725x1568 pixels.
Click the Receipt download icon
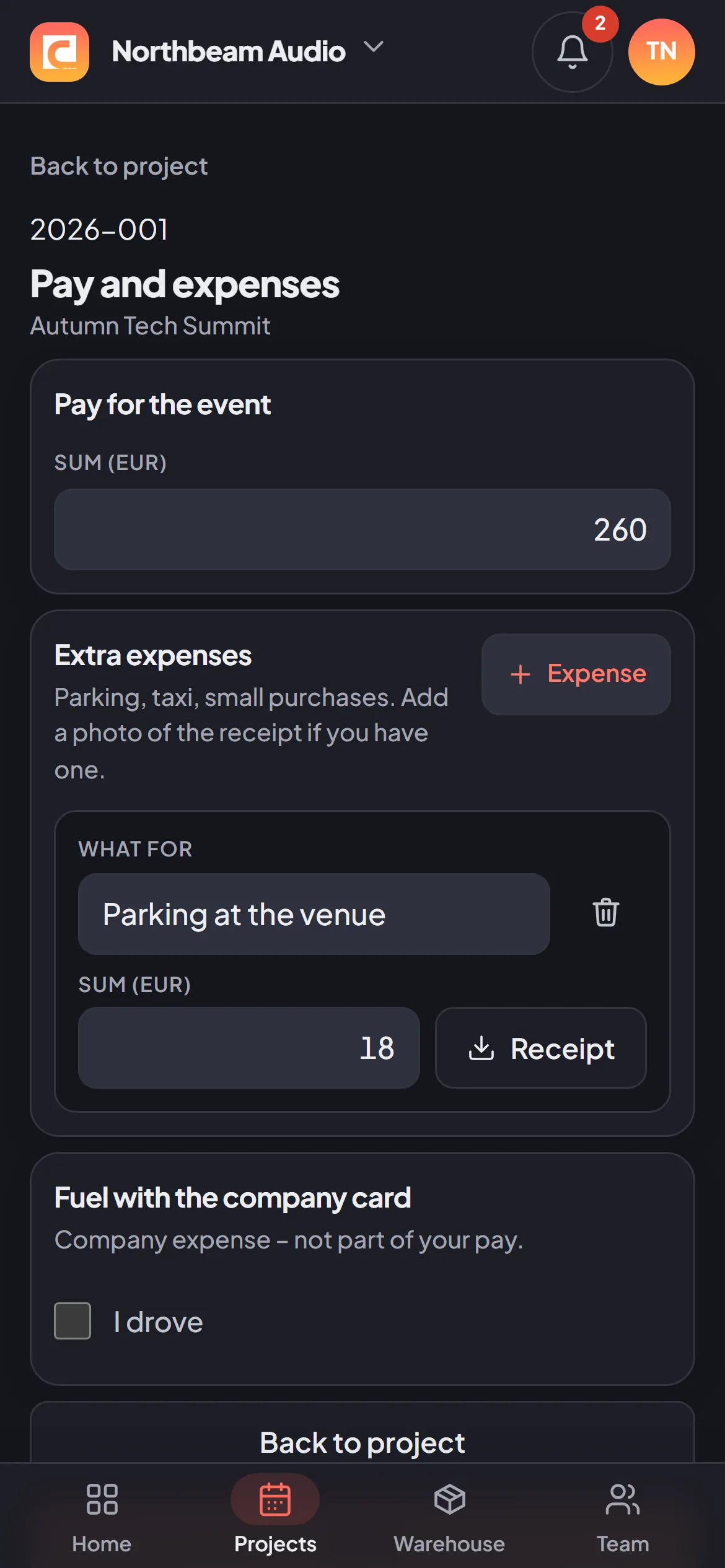click(481, 1048)
